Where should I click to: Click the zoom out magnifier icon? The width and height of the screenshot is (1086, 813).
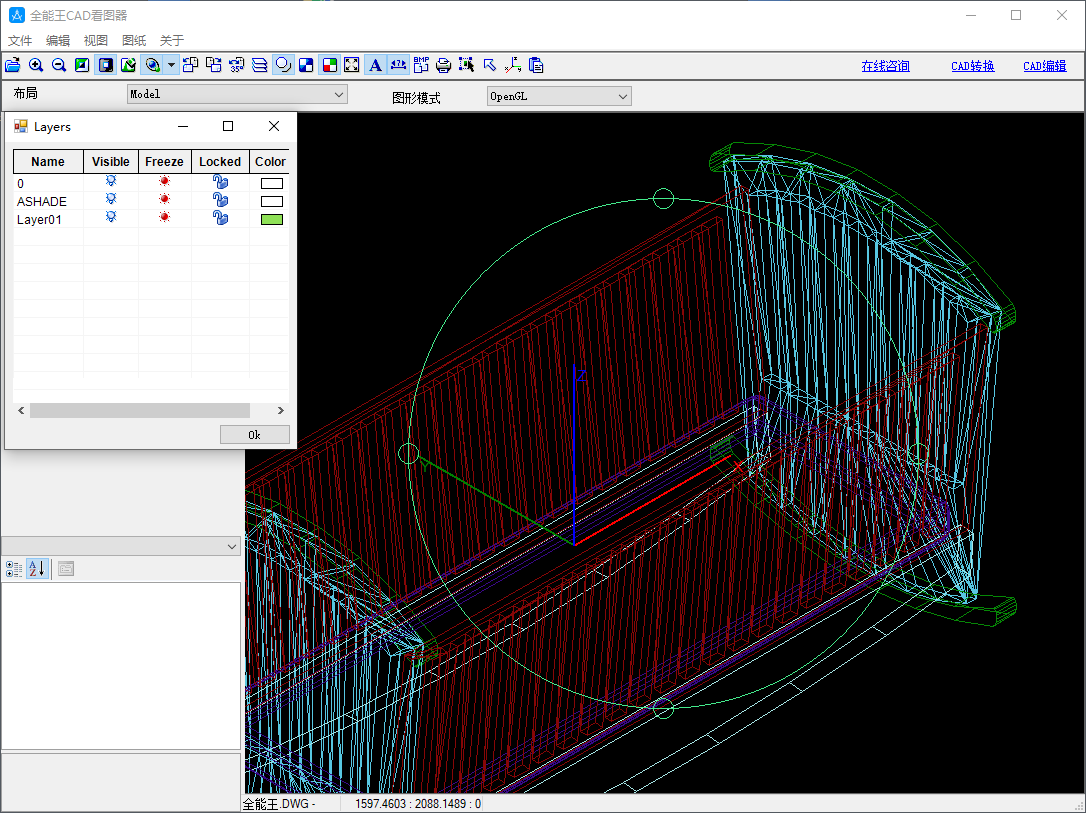pyautogui.click(x=59, y=65)
